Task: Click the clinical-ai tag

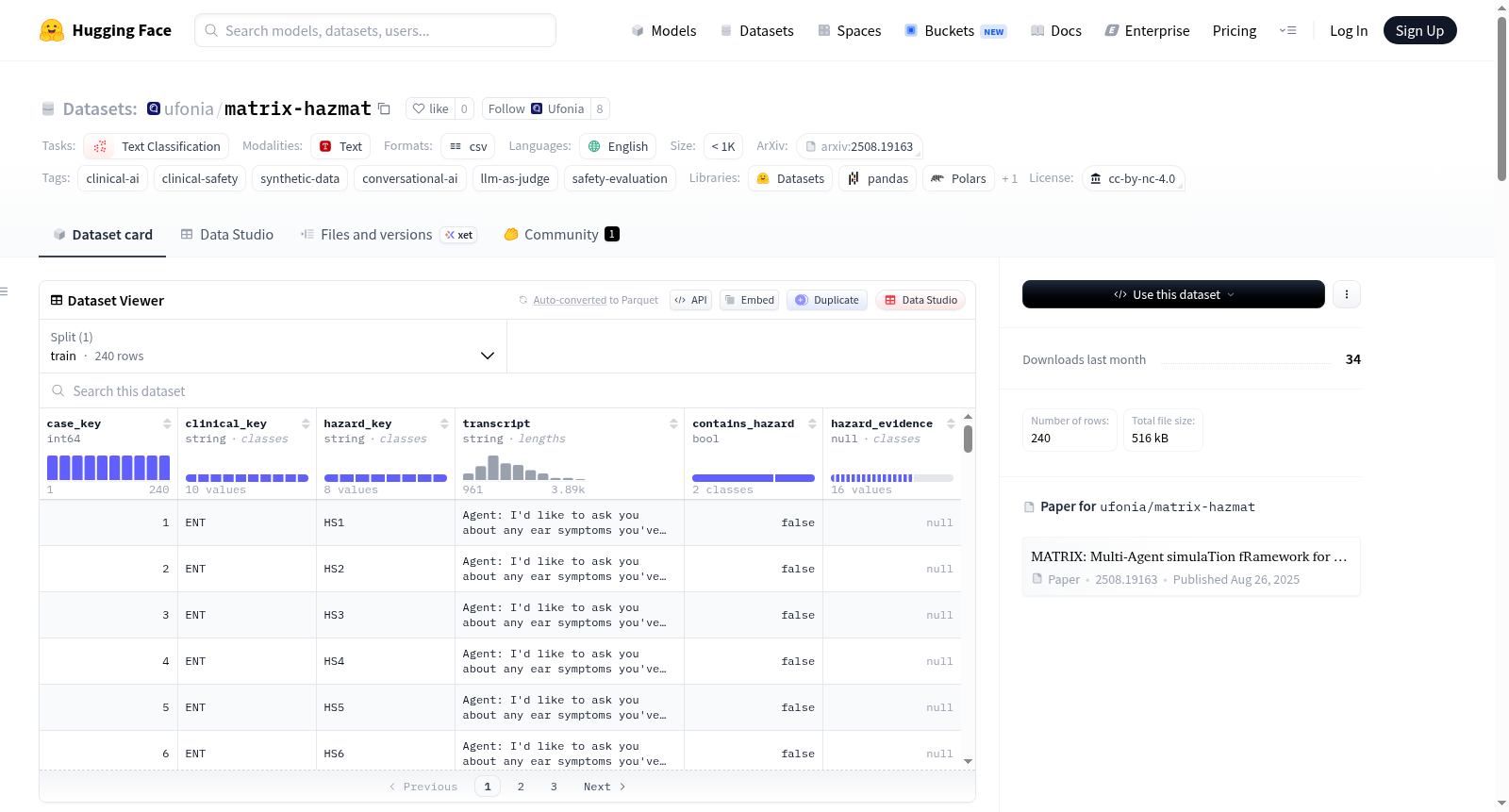Action: point(112,178)
